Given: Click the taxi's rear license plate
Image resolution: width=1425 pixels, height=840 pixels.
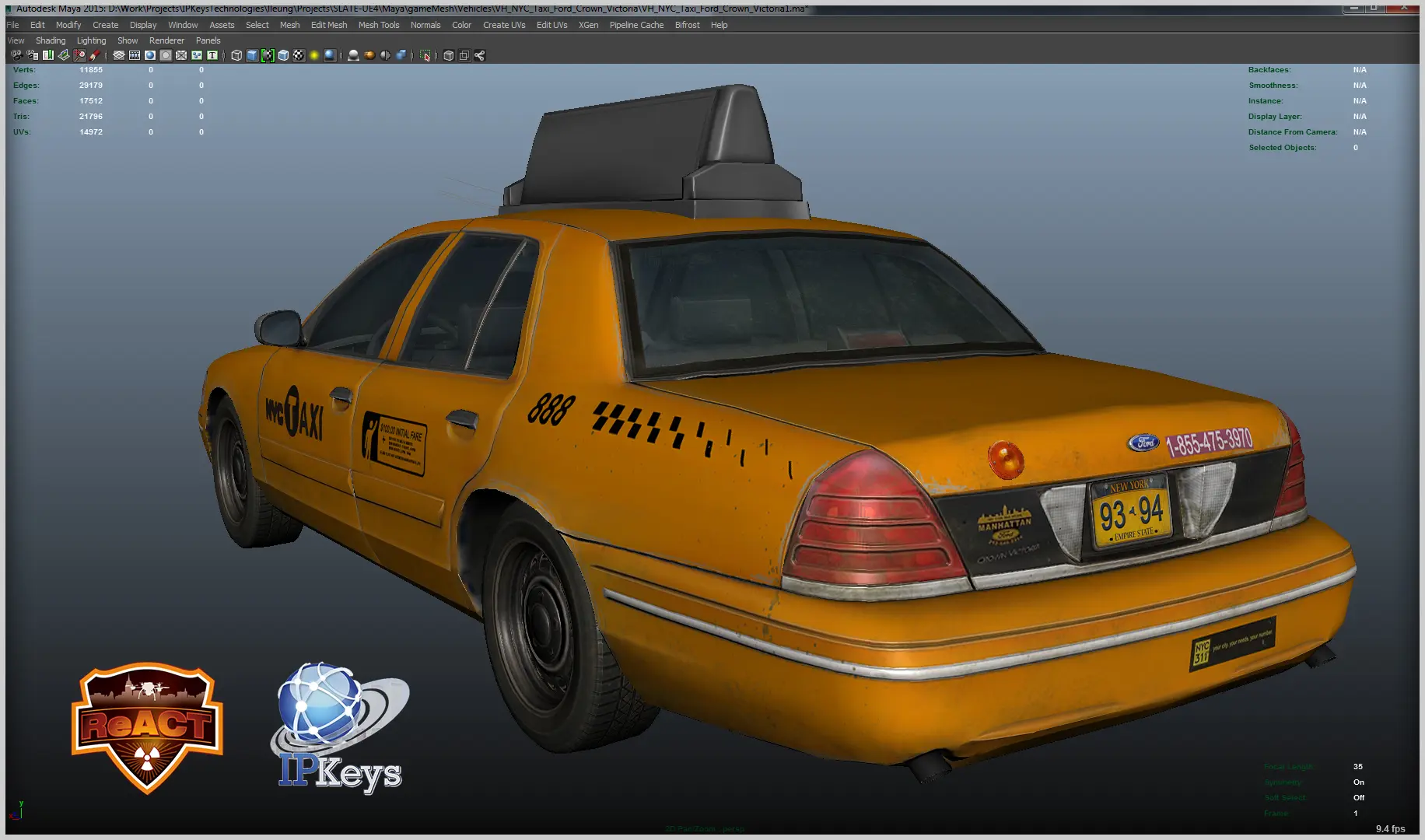Looking at the screenshot, I should pos(1131,511).
